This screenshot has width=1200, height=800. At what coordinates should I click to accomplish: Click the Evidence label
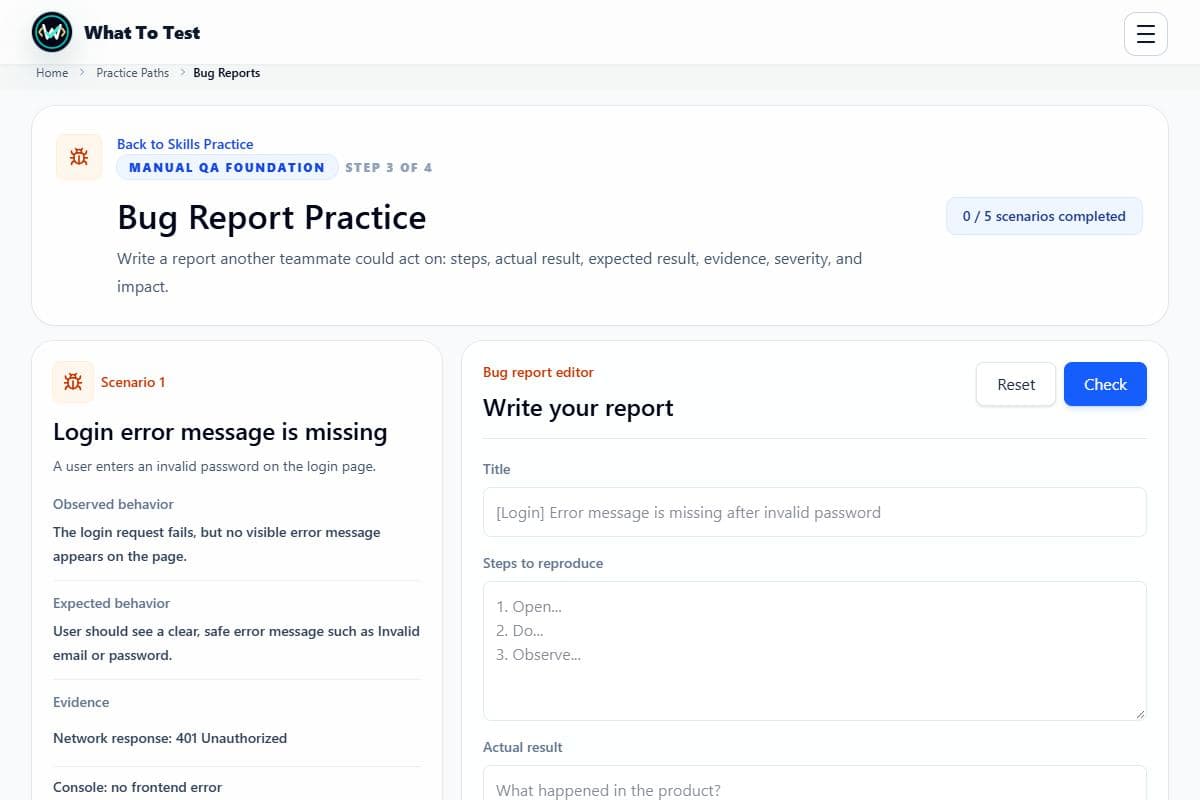pyautogui.click(x=81, y=702)
